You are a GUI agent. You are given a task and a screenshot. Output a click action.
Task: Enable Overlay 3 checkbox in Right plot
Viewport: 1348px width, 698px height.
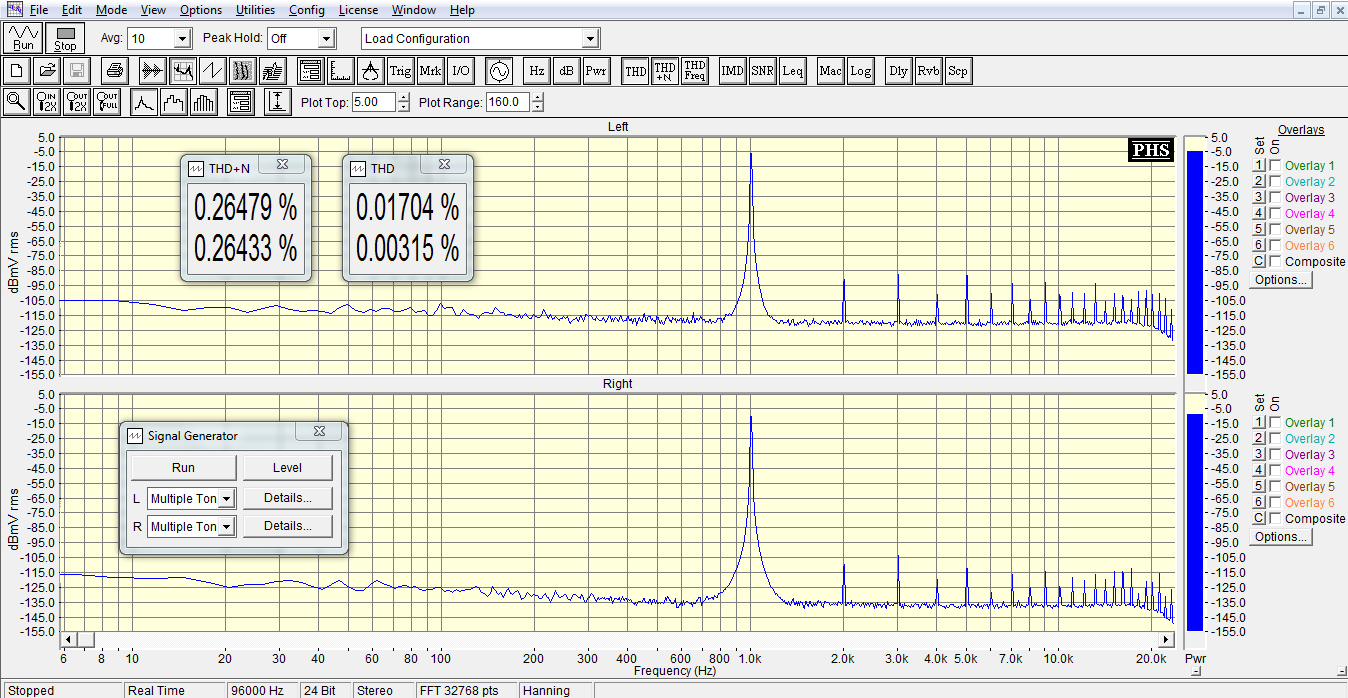point(1275,455)
